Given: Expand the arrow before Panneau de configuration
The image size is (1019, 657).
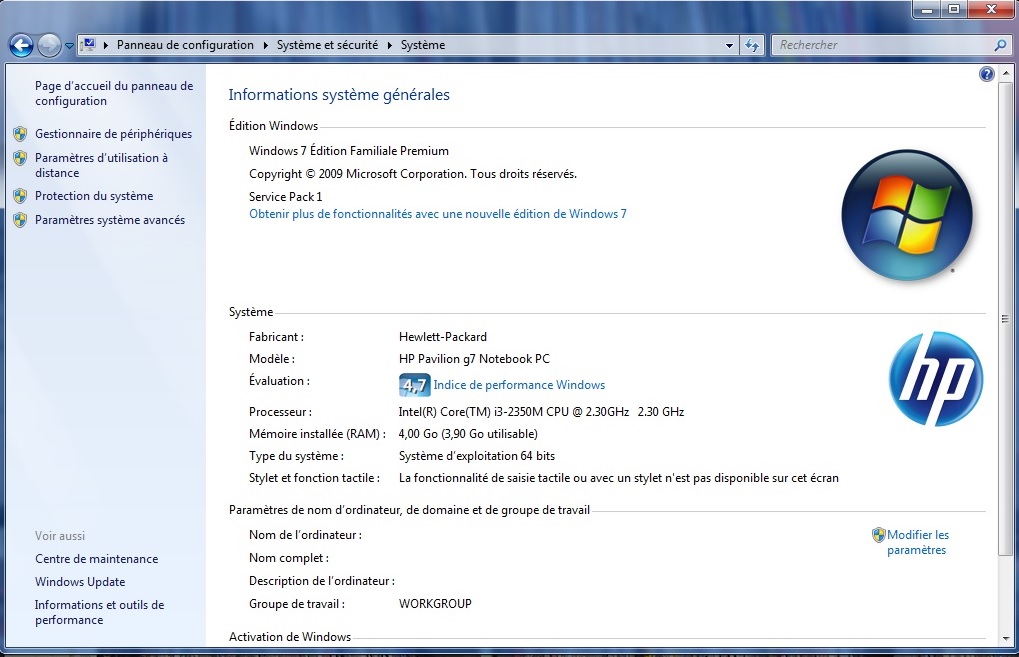Looking at the screenshot, I should [106, 45].
